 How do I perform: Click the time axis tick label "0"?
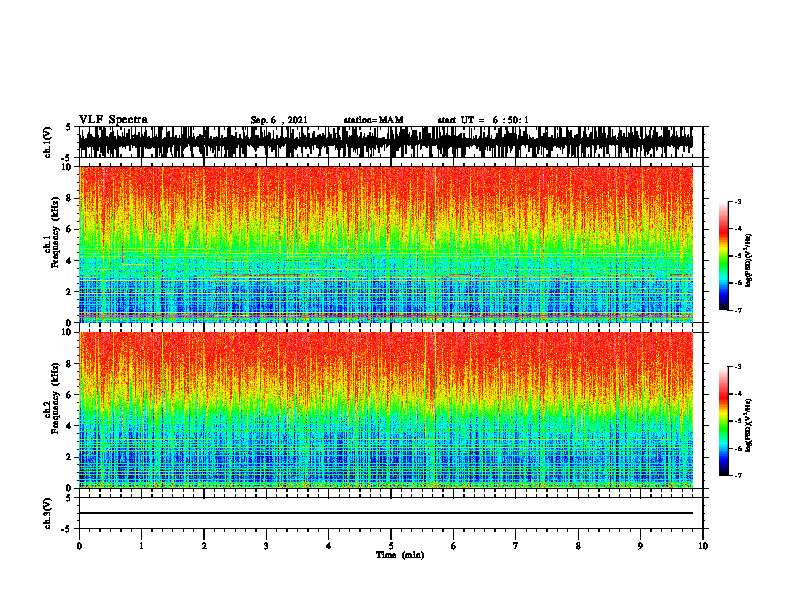[x=79, y=546]
